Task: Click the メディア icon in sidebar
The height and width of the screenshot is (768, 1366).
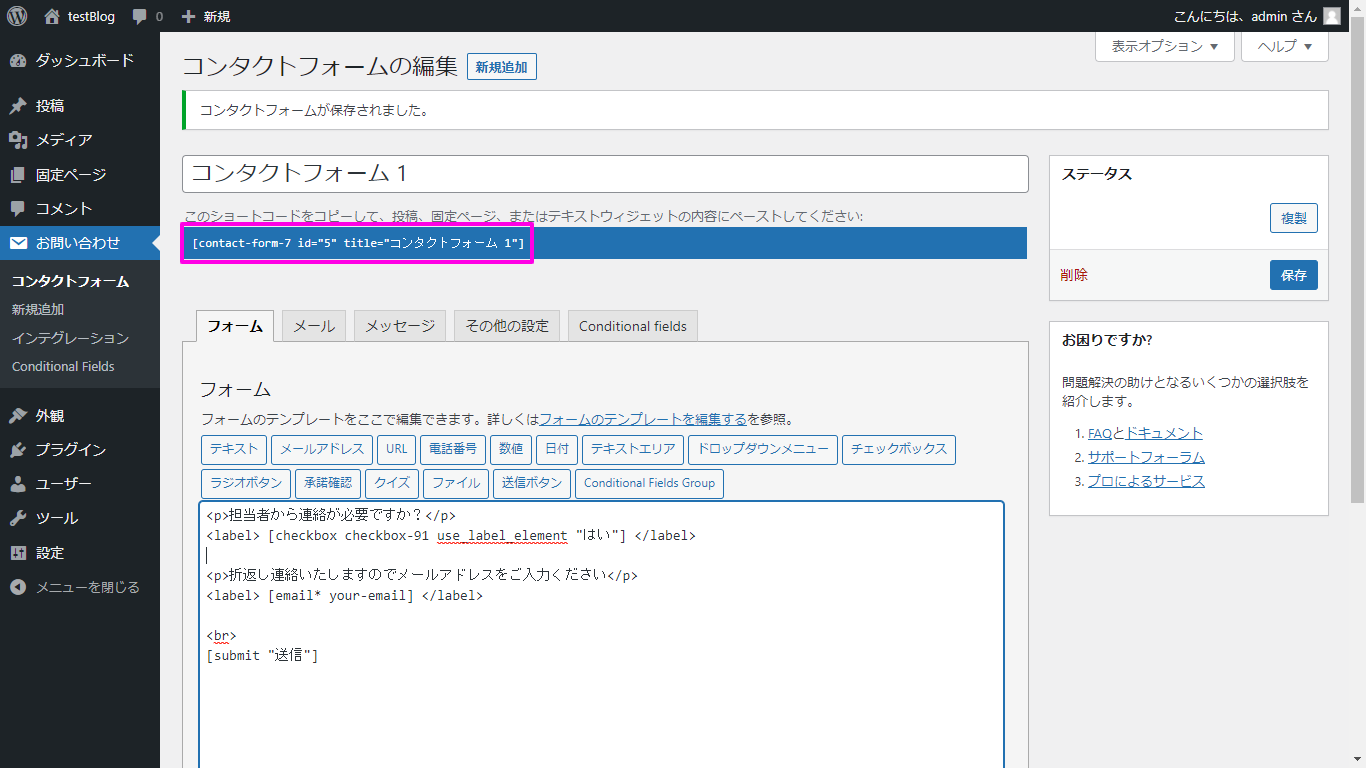Action: (18, 140)
